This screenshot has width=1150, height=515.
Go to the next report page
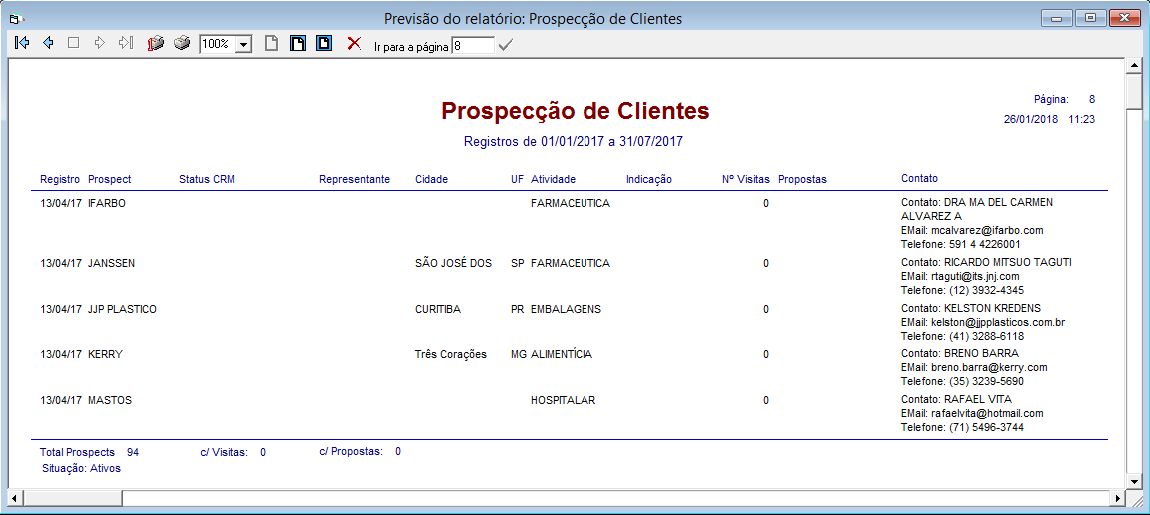pos(99,44)
